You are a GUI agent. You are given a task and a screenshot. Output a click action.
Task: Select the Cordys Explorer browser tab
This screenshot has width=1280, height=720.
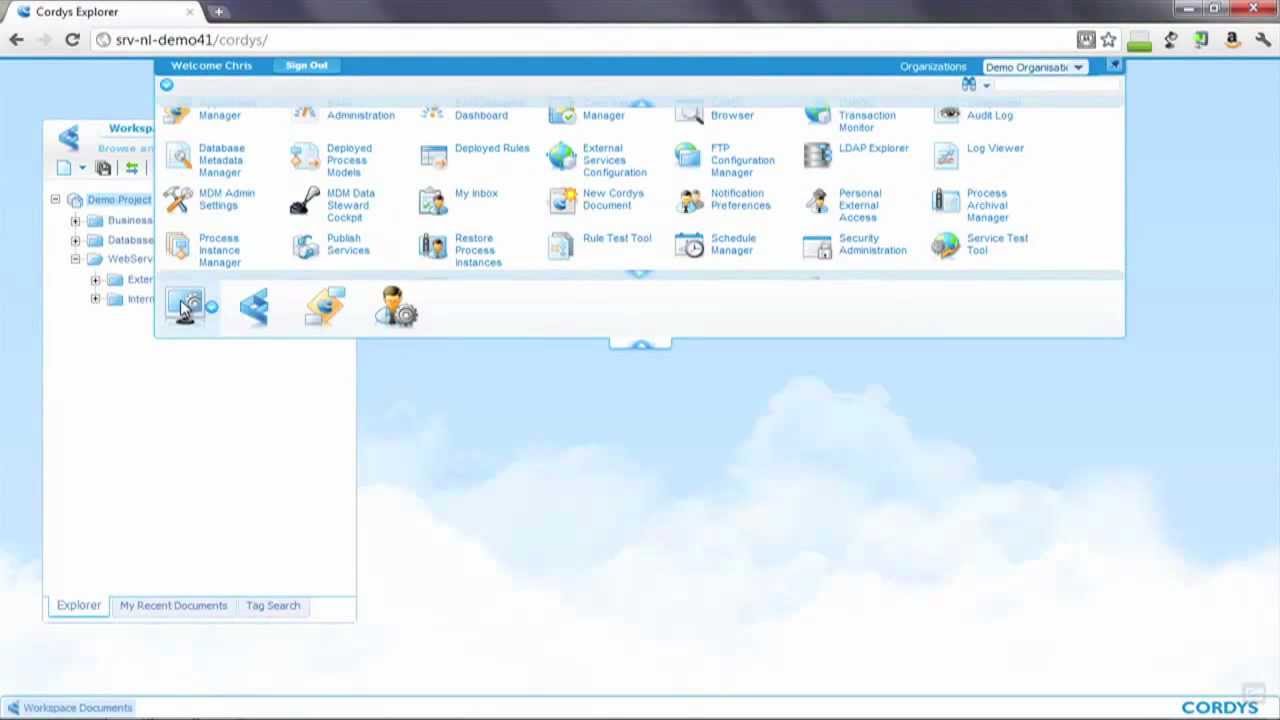[x=105, y=12]
